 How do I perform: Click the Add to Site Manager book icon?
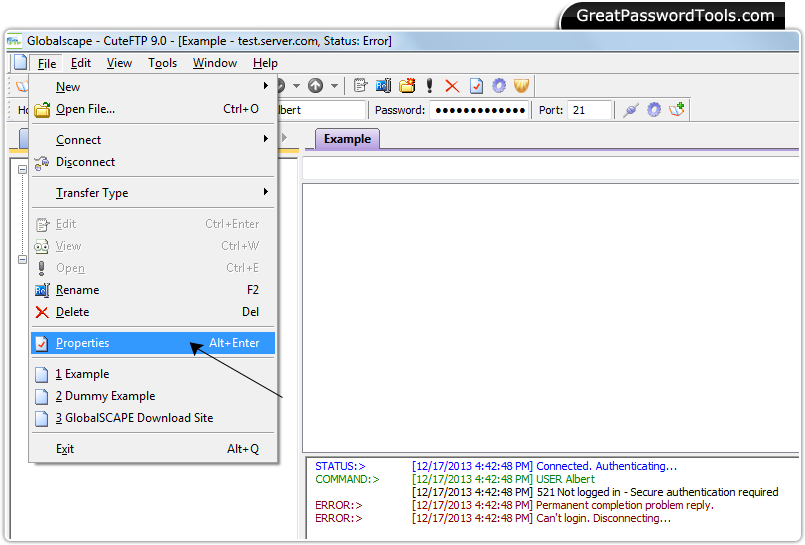tap(677, 109)
